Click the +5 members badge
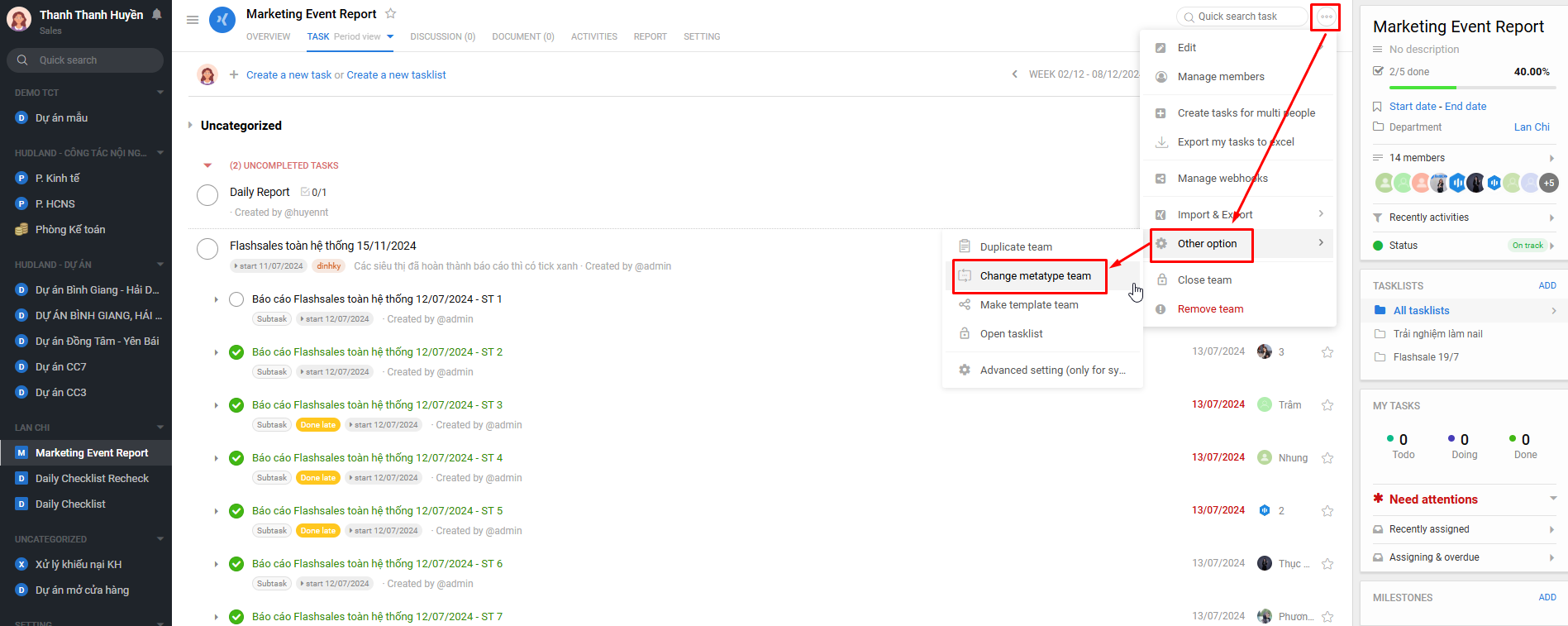 [1549, 183]
